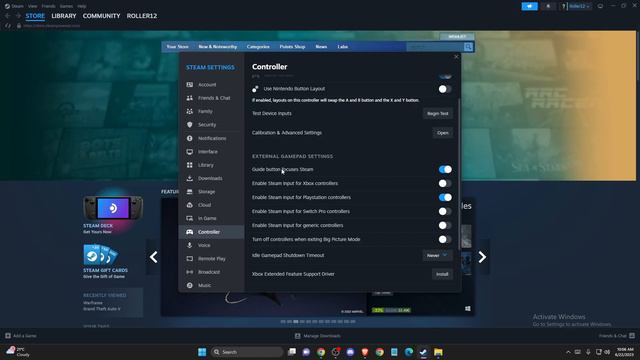The height and width of the screenshot is (360, 640).
Task: Click the Windows taskbar Search box
Action: (x=247, y=352)
